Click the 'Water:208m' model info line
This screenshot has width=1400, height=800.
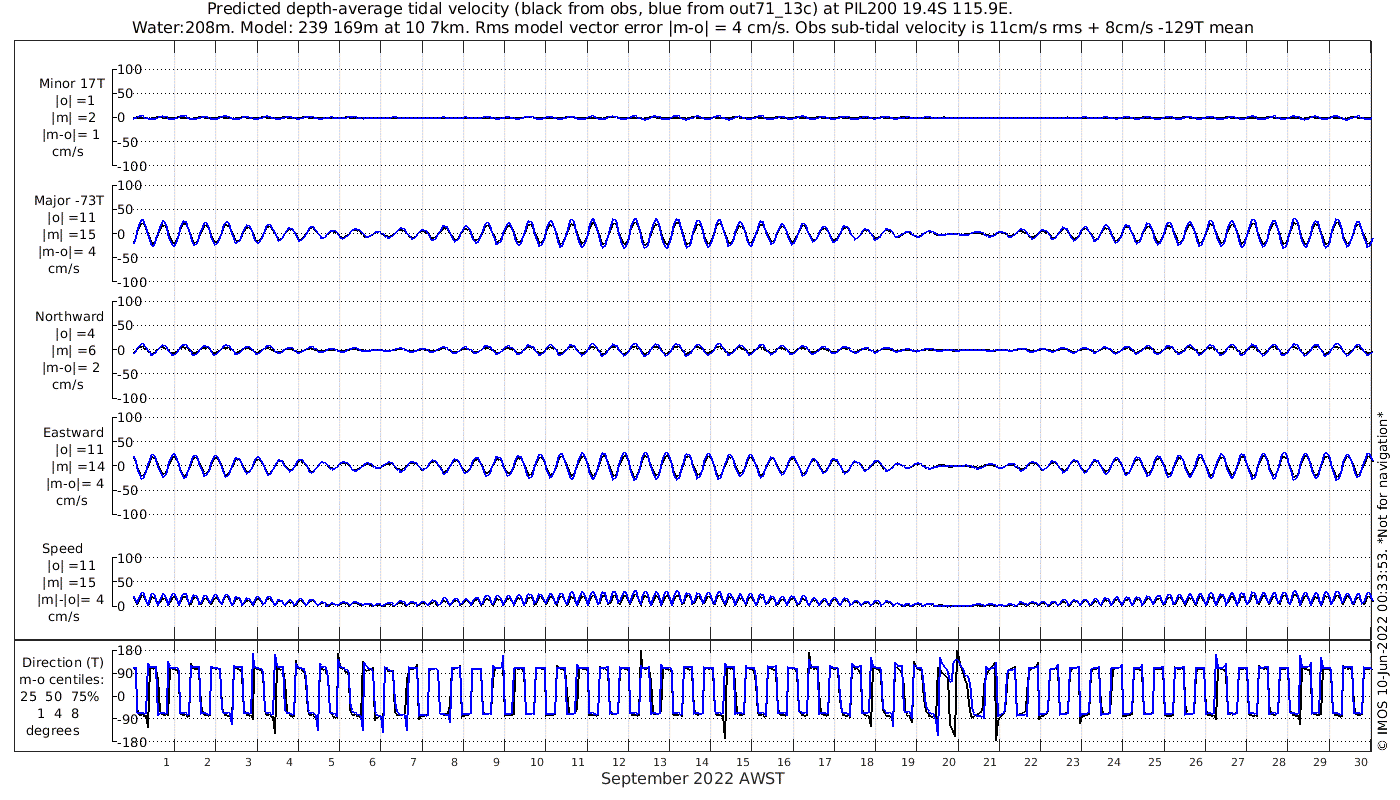pos(692,27)
